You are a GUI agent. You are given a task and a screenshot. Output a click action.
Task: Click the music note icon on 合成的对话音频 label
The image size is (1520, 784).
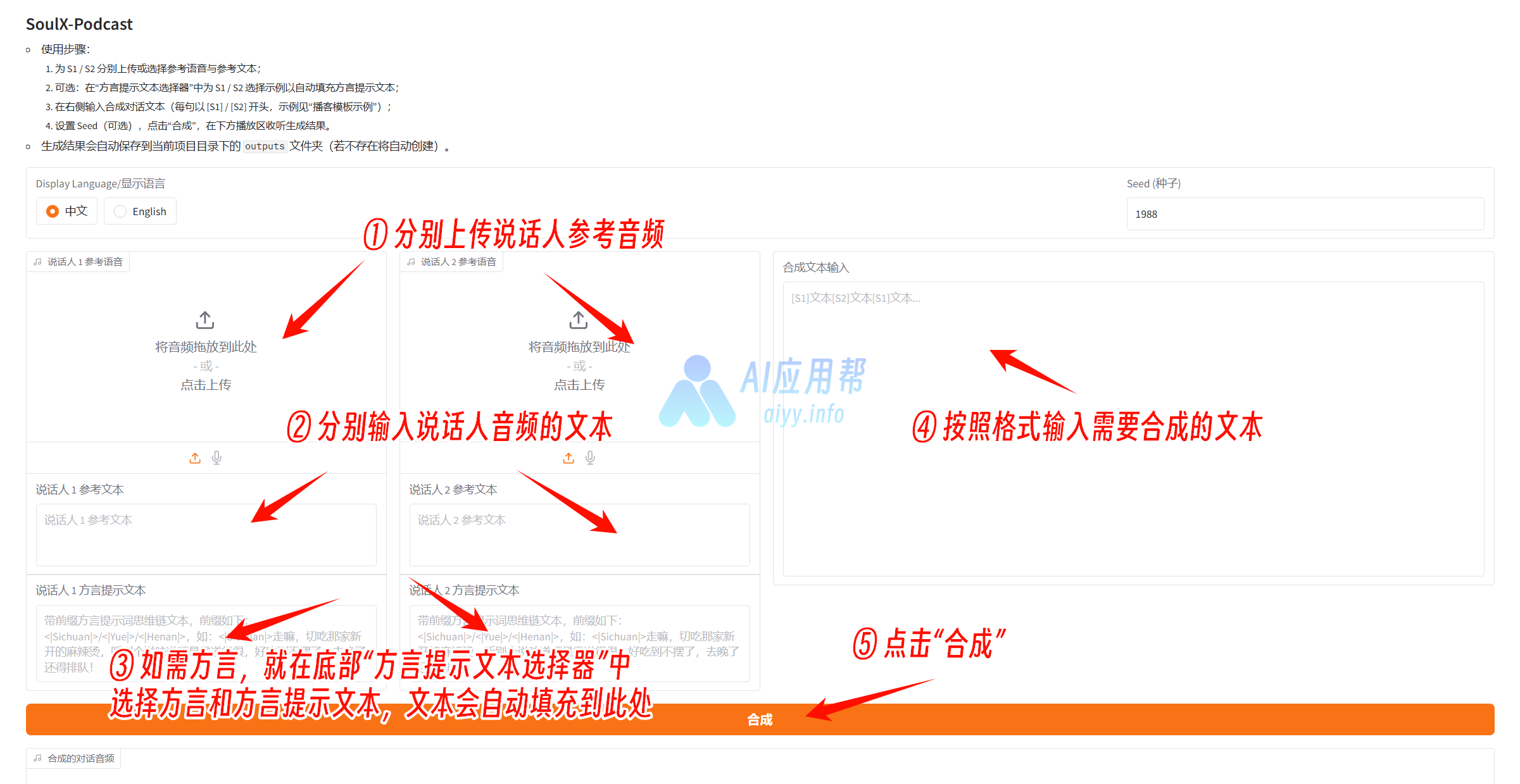pyautogui.click(x=38, y=758)
